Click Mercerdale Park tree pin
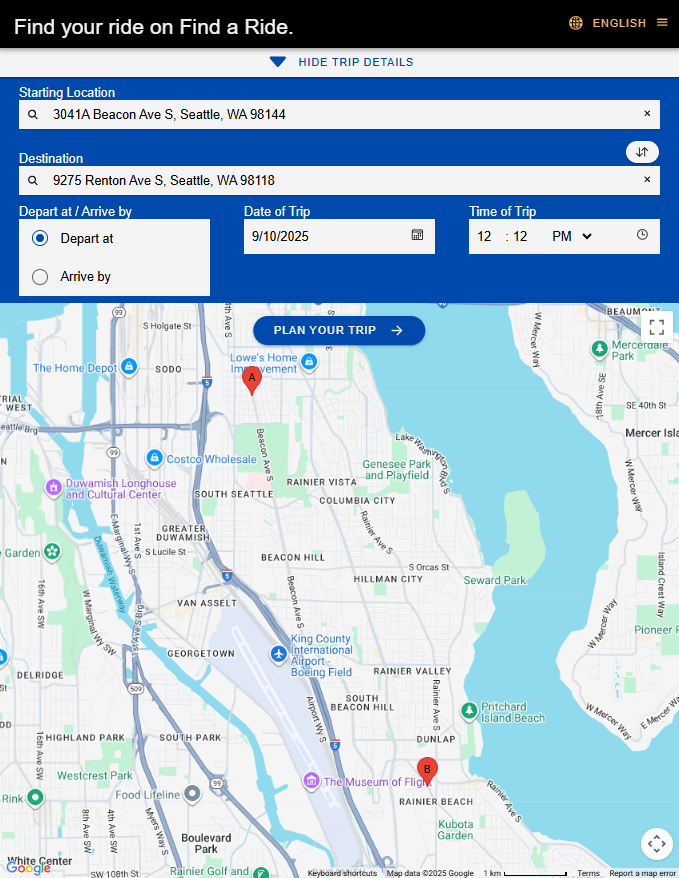This screenshot has width=679, height=878. click(600, 349)
